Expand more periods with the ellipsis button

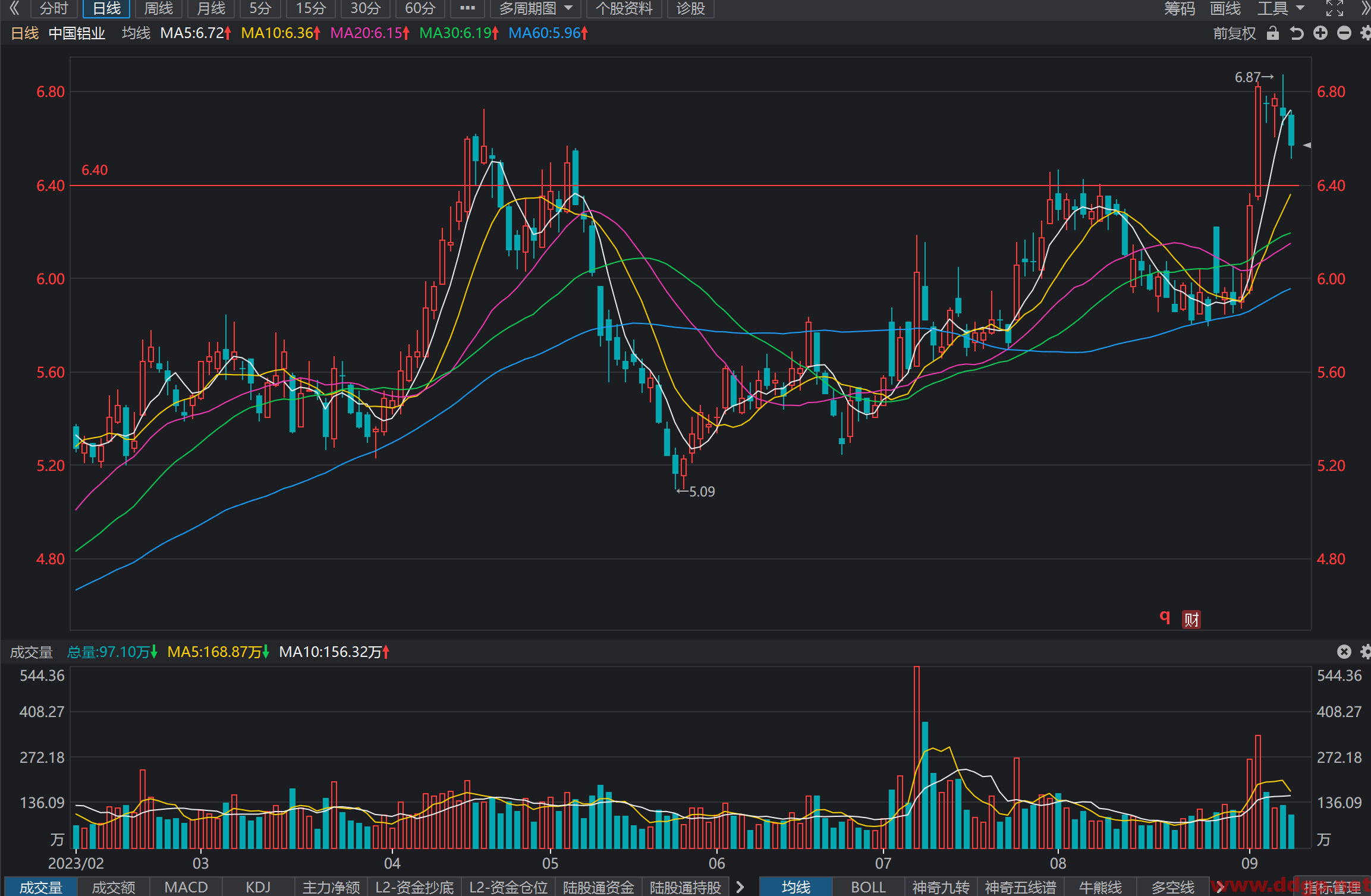[x=468, y=8]
